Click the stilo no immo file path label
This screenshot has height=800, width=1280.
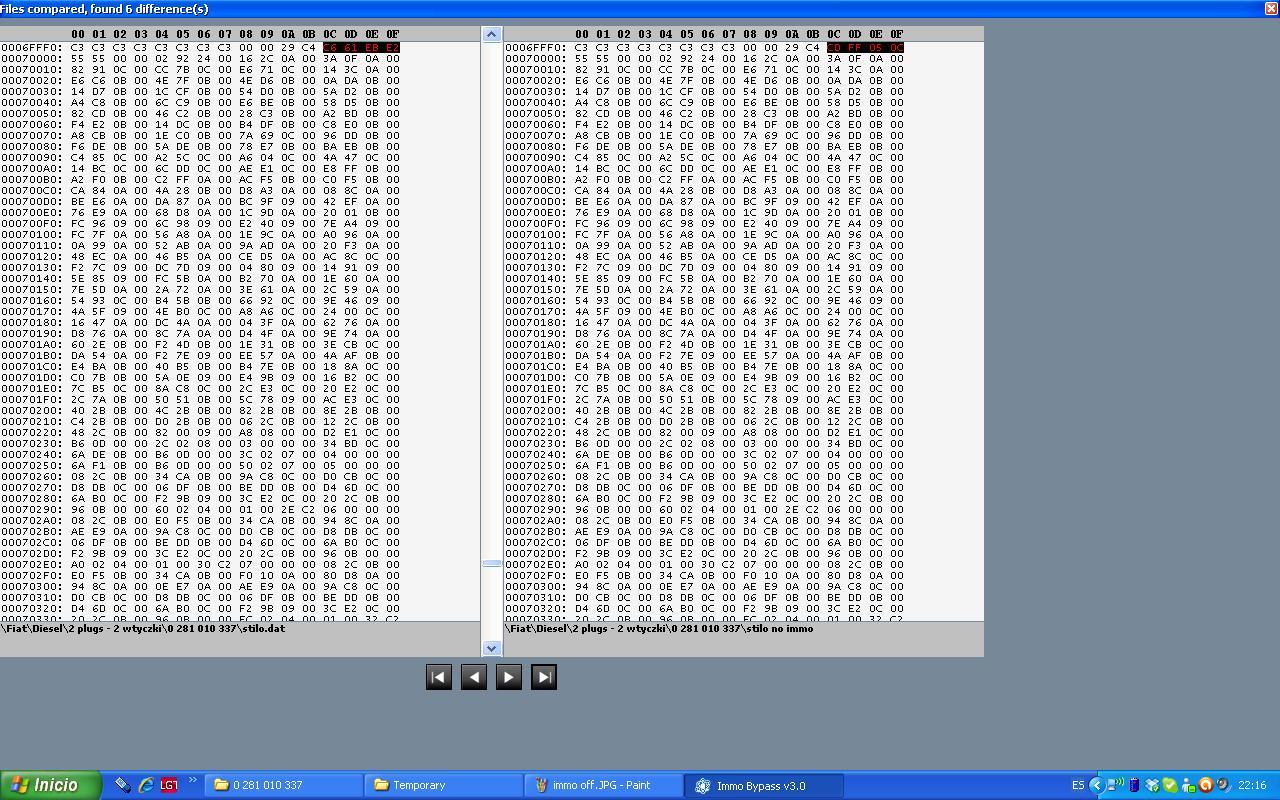660,628
